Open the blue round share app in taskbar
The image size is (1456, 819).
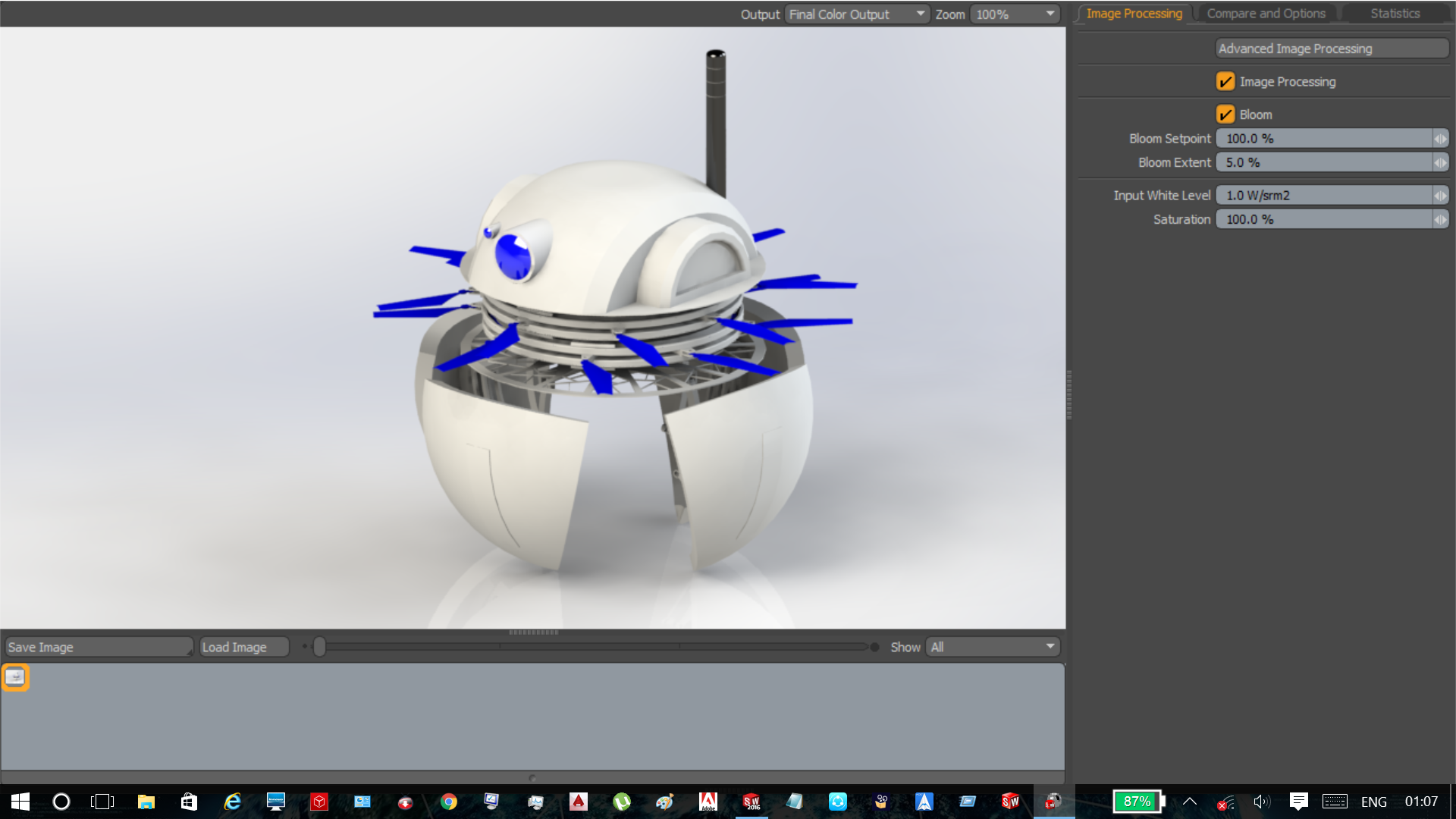pos(838,802)
